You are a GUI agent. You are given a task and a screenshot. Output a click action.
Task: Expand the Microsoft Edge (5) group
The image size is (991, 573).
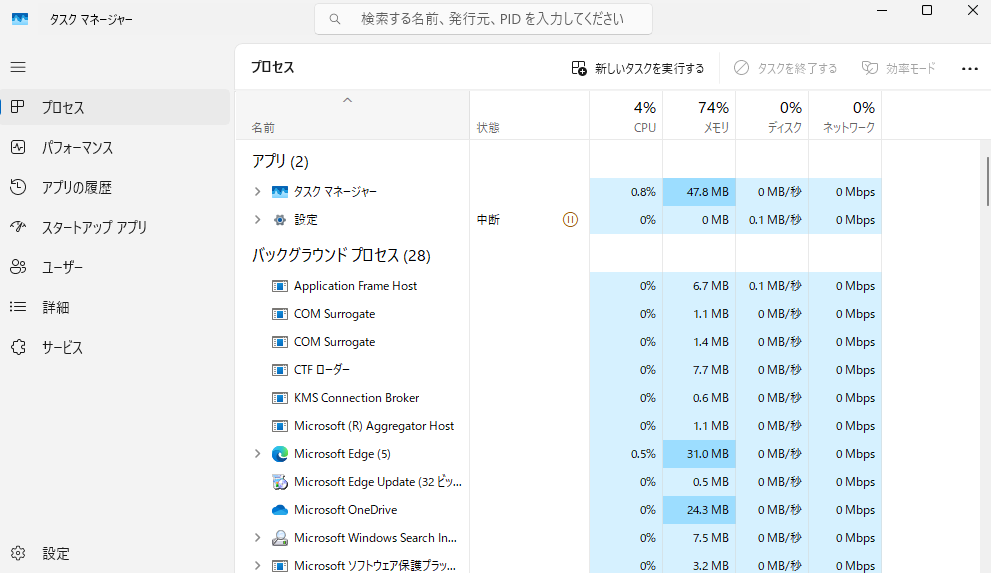click(257, 454)
